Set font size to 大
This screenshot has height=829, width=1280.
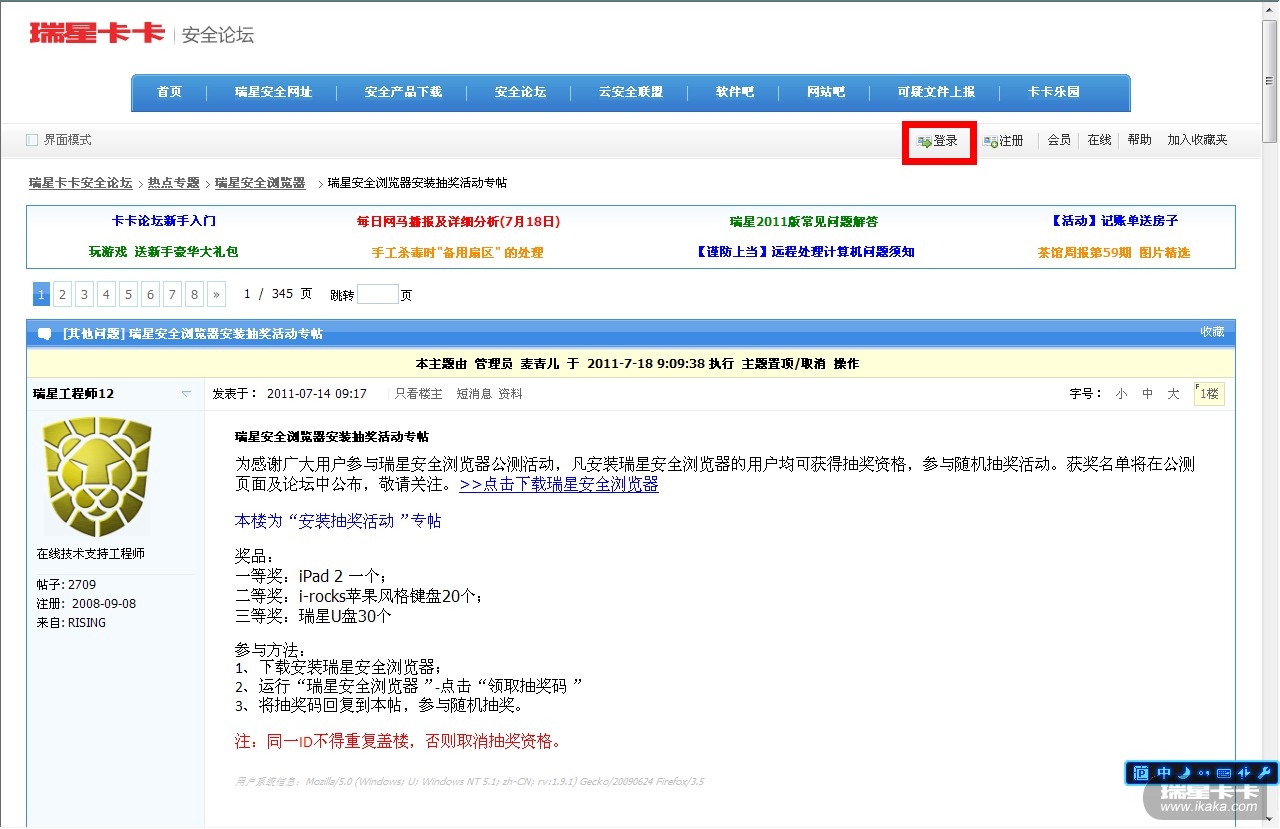[x=1173, y=394]
